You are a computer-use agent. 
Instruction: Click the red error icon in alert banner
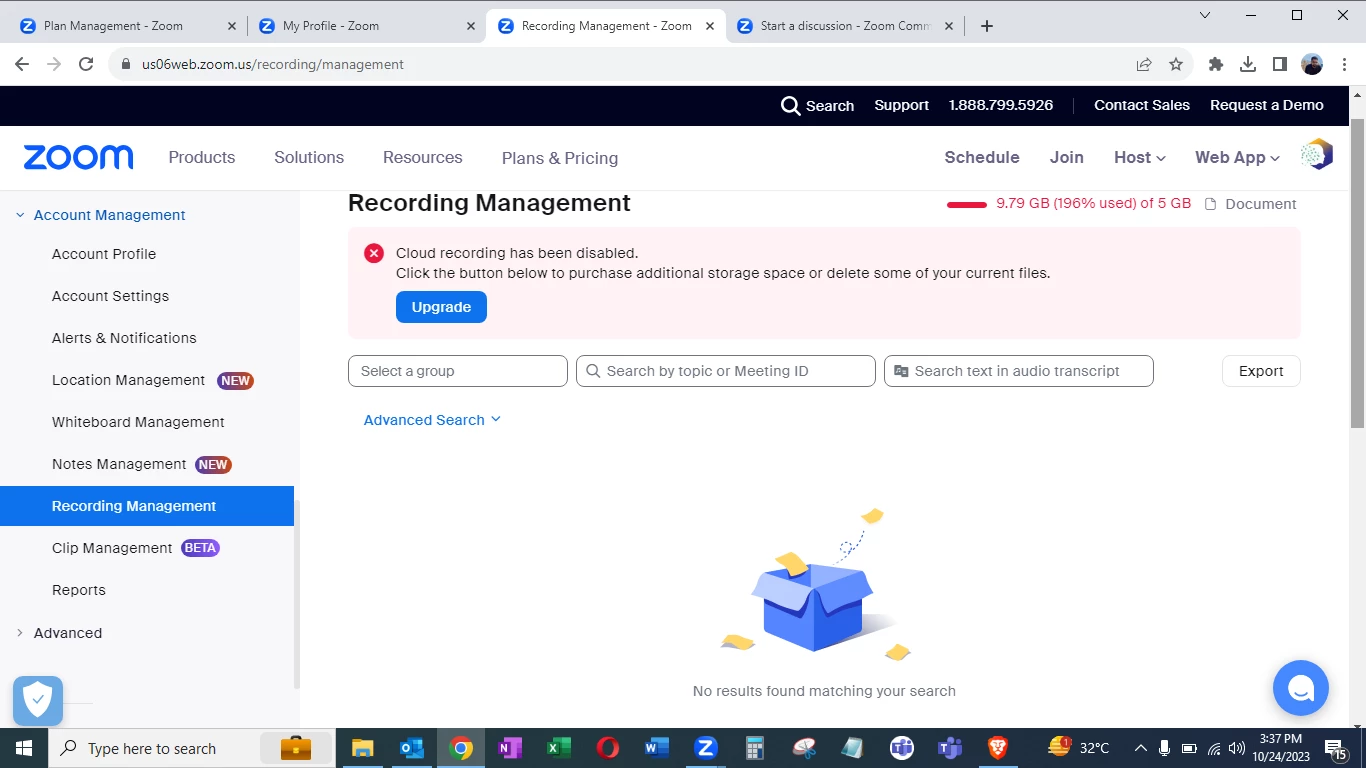[x=374, y=253]
